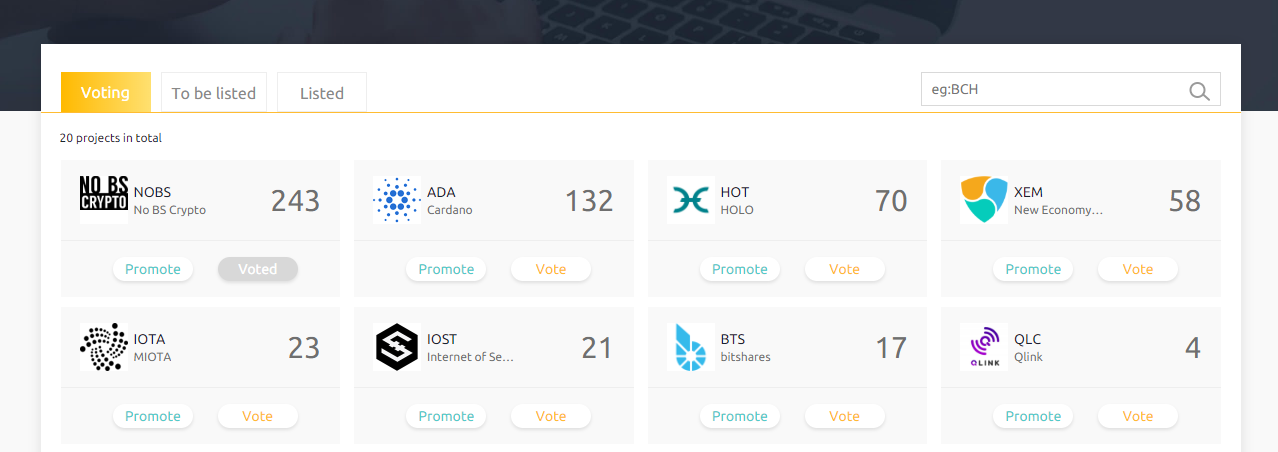
Task: Click the eg:BCH search input field
Action: (1050, 89)
